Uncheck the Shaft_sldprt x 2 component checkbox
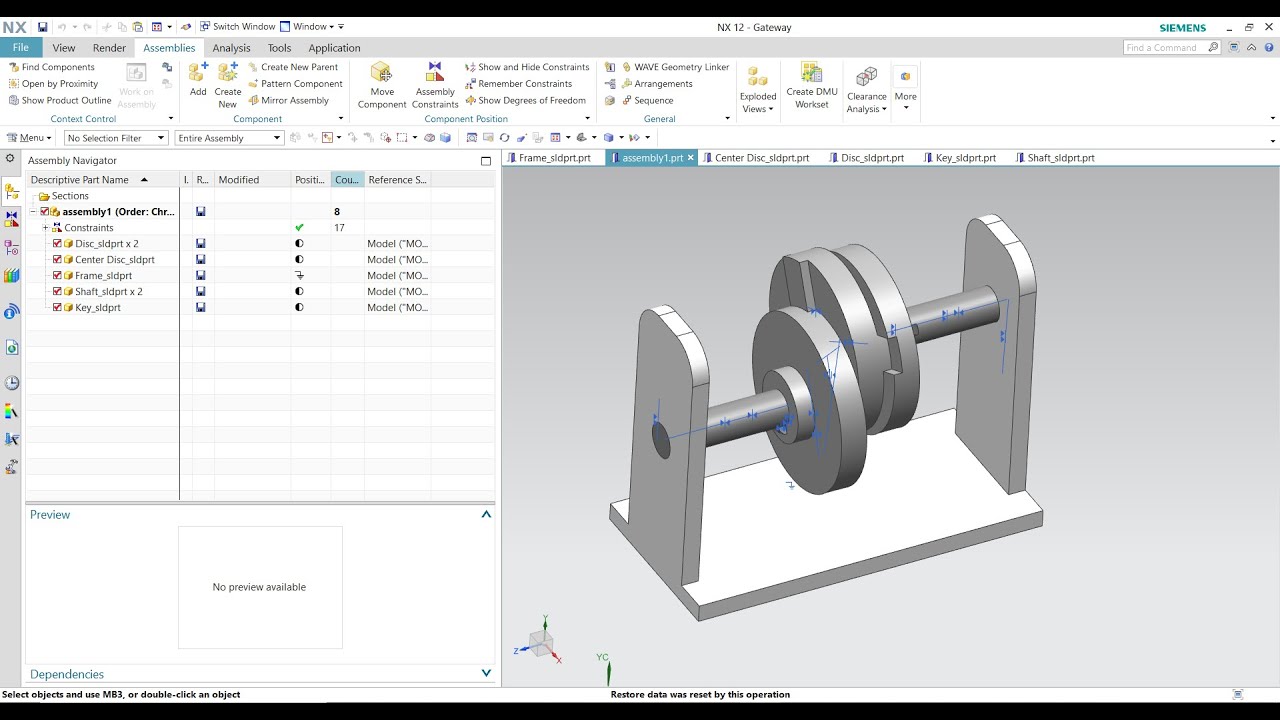The image size is (1280, 720). coord(58,292)
